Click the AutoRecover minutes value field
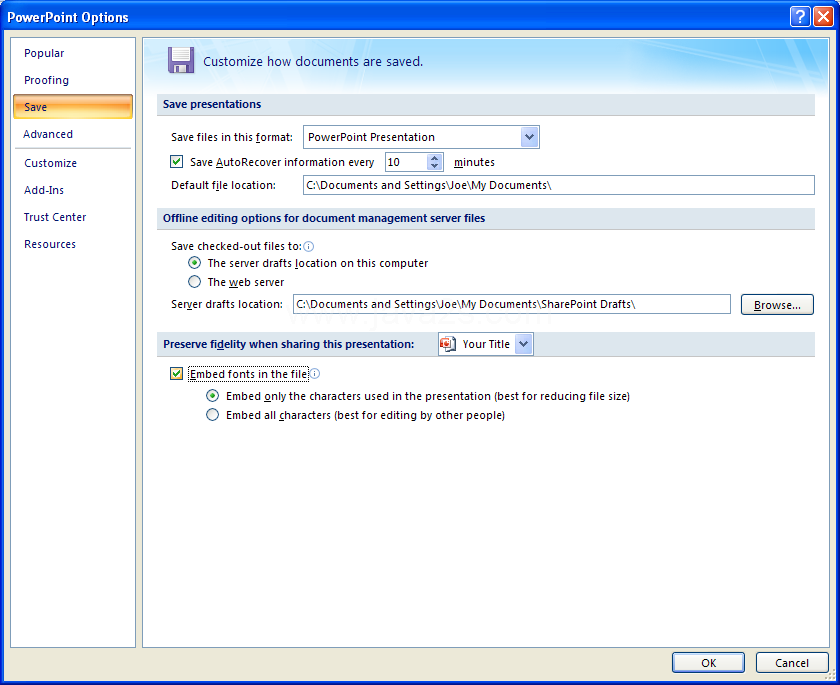The width and height of the screenshot is (840, 685). pos(407,162)
